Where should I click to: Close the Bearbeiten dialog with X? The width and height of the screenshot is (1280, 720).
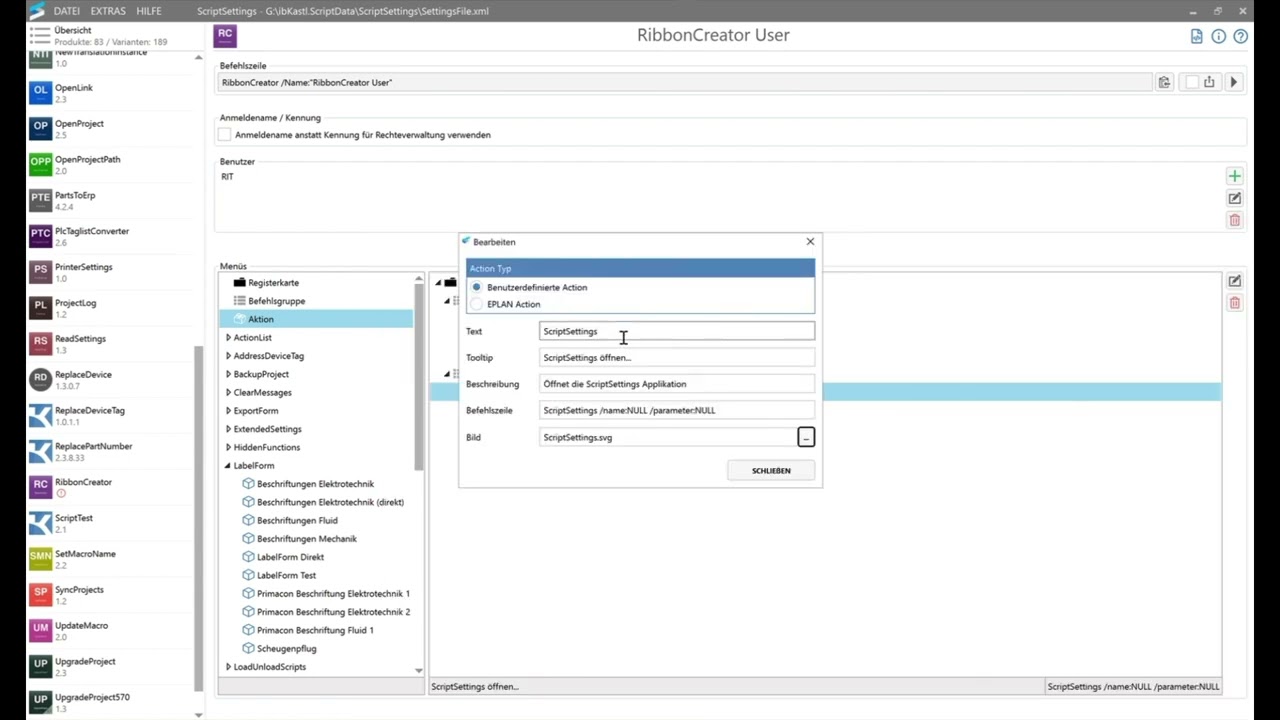click(x=810, y=241)
